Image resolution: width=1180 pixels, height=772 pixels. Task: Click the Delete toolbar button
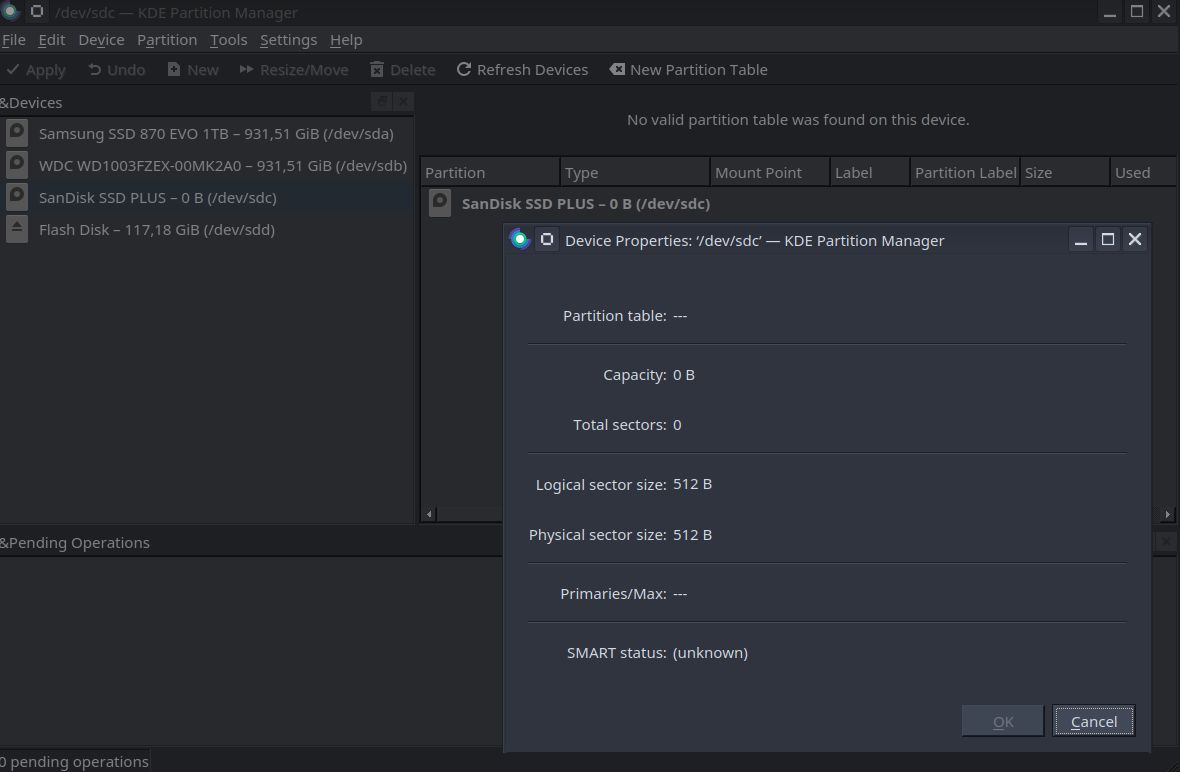402,70
